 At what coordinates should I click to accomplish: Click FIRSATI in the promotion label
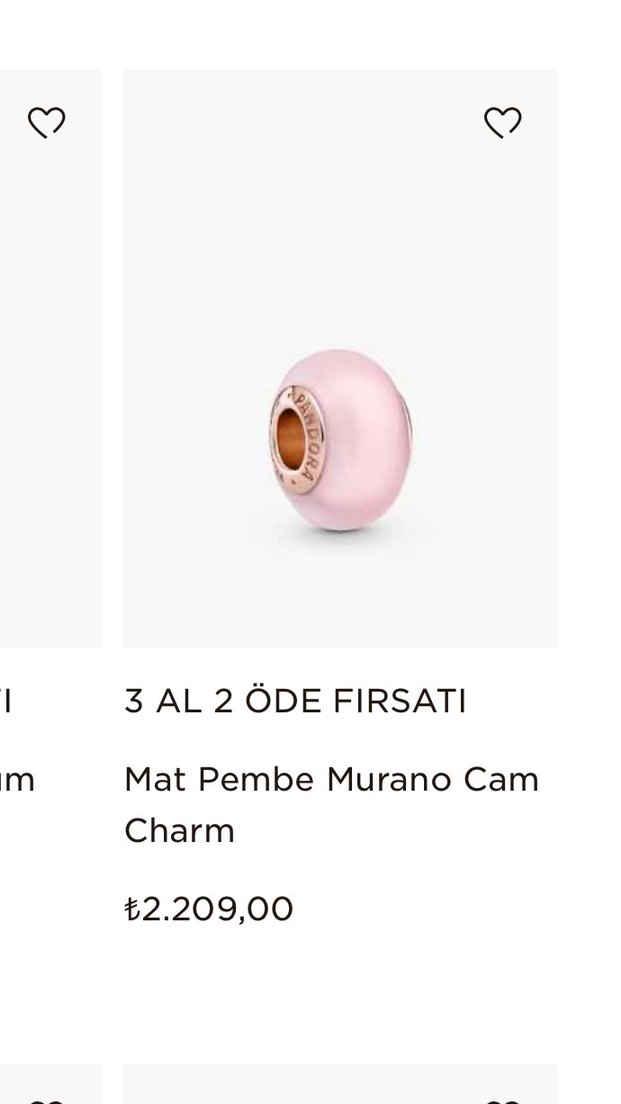pos(399,701)
